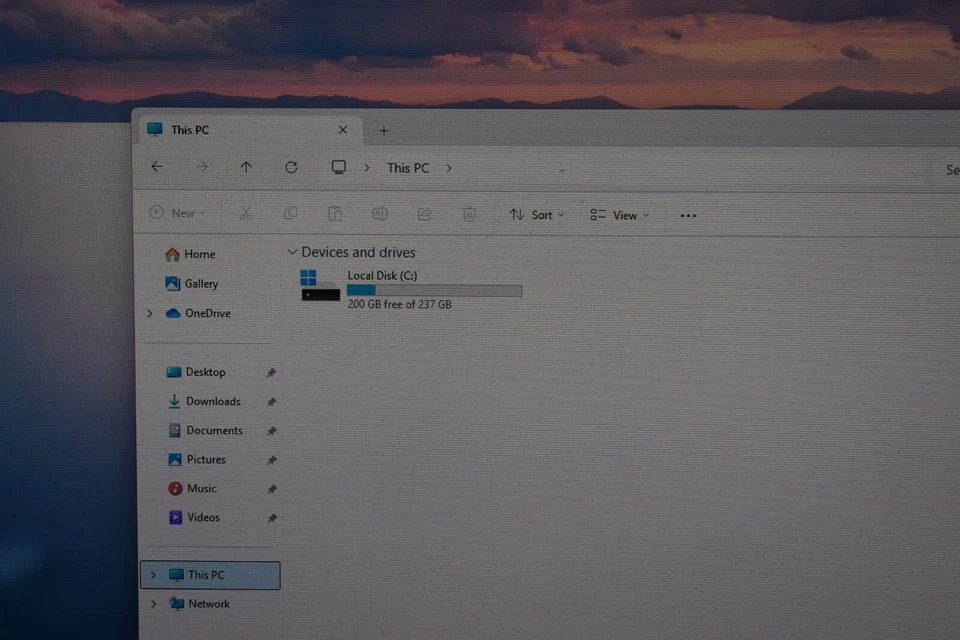
Task: Click the C: drive usage bar
Action: 435,291
